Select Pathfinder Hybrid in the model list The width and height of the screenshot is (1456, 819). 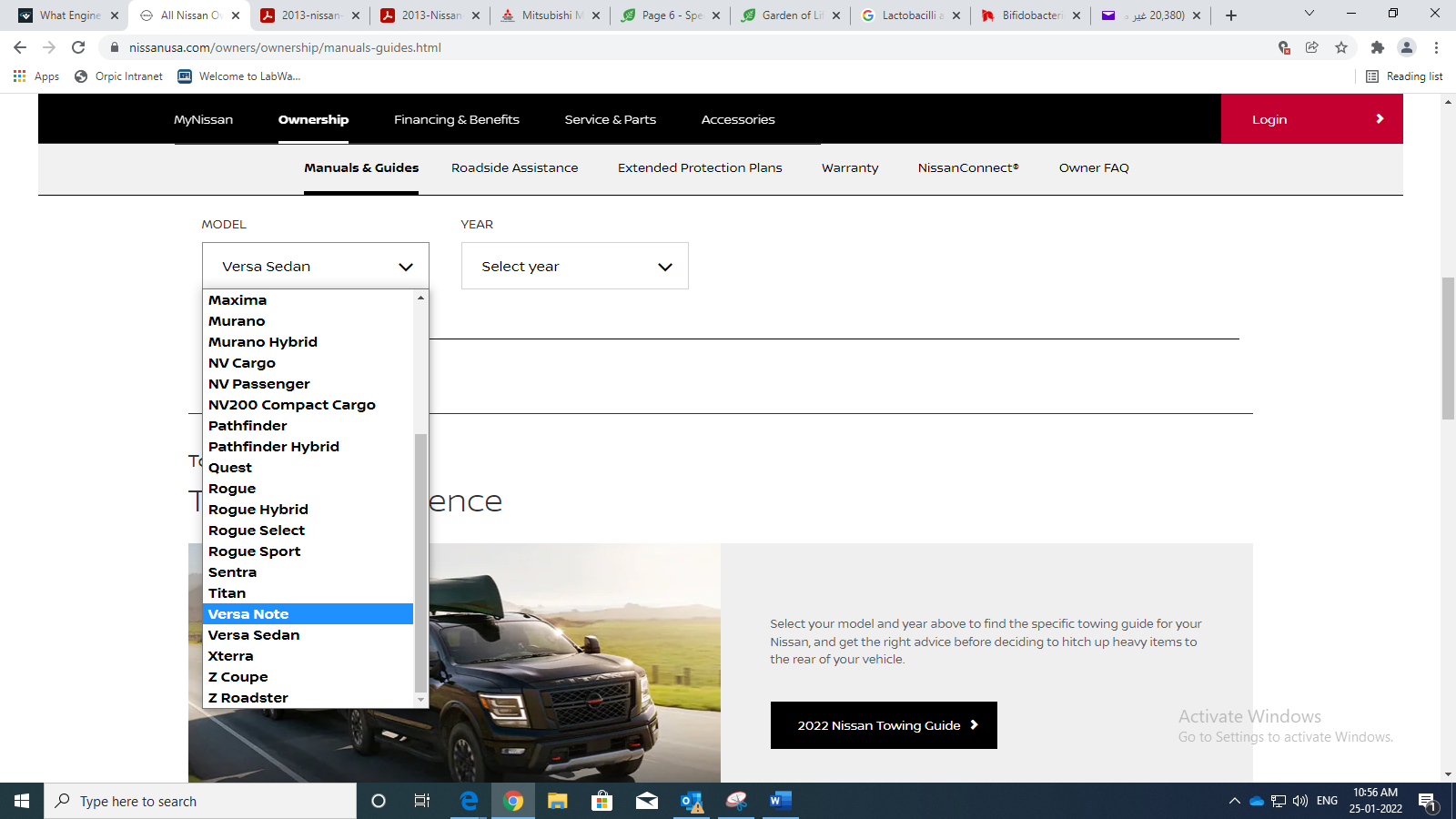coord(274,447)
